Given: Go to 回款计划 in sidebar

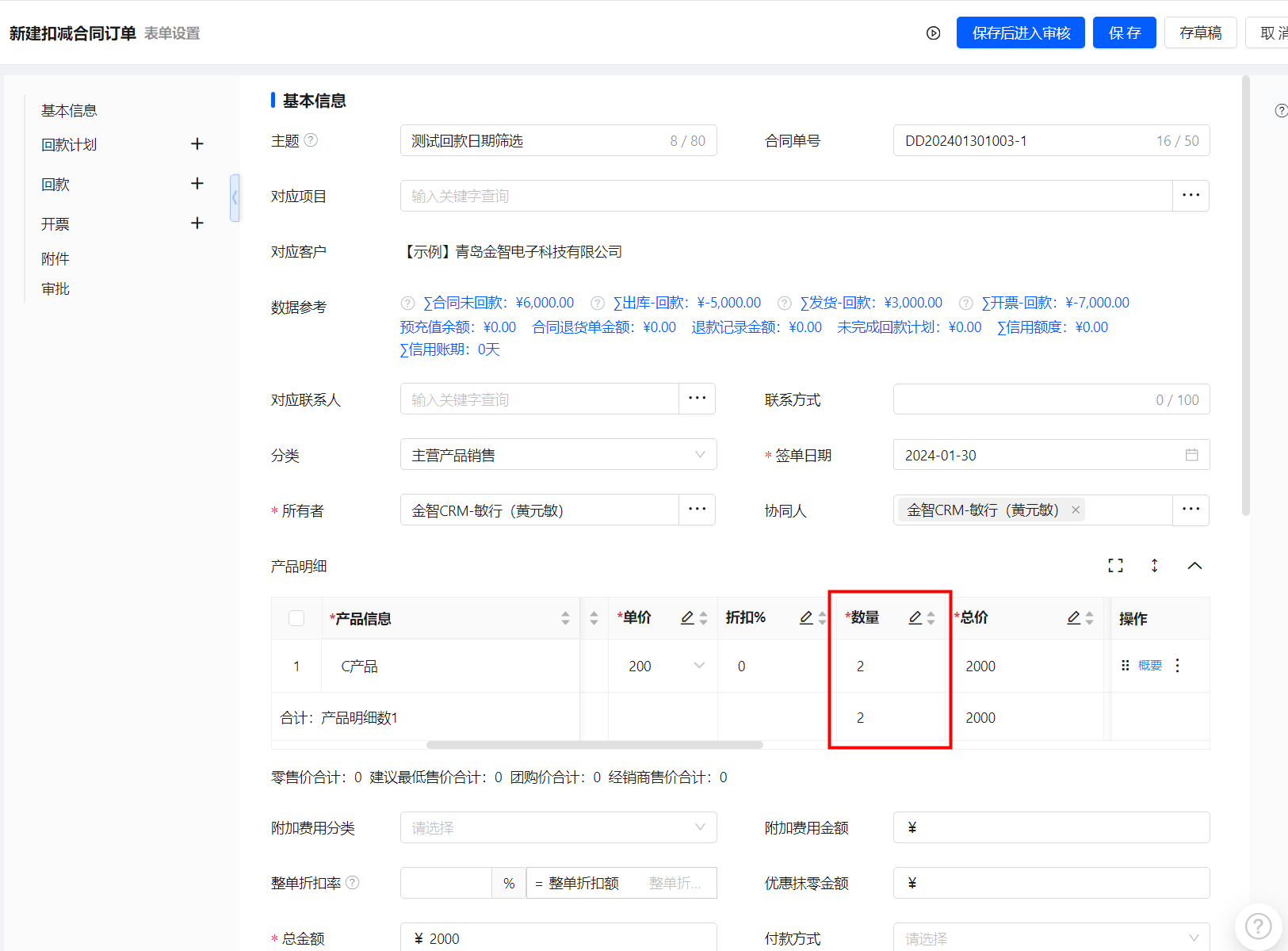Looking at the screenshot, I should pyautogui.click(x=69, y=144).
